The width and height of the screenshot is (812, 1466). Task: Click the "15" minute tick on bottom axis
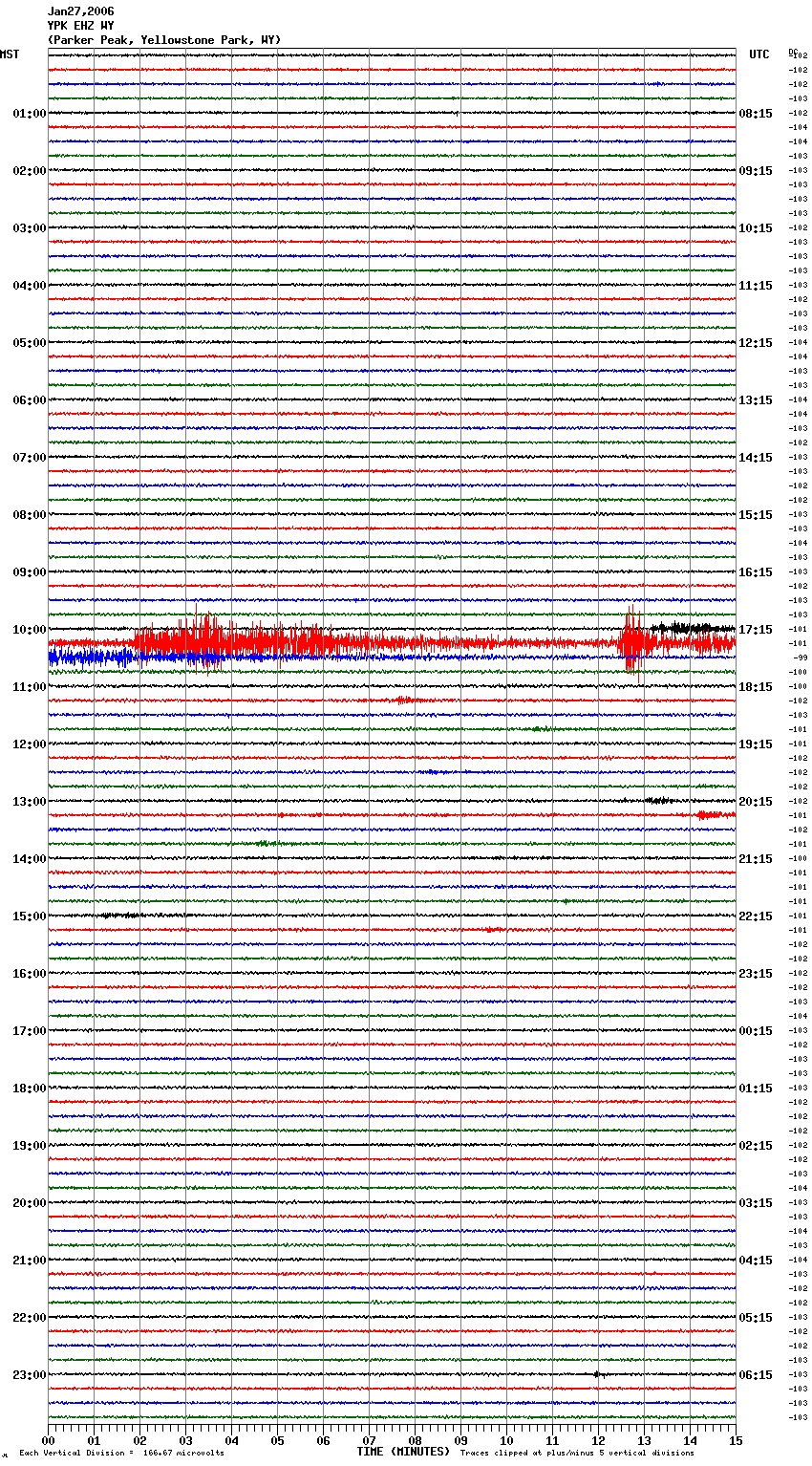point(736,1440)
